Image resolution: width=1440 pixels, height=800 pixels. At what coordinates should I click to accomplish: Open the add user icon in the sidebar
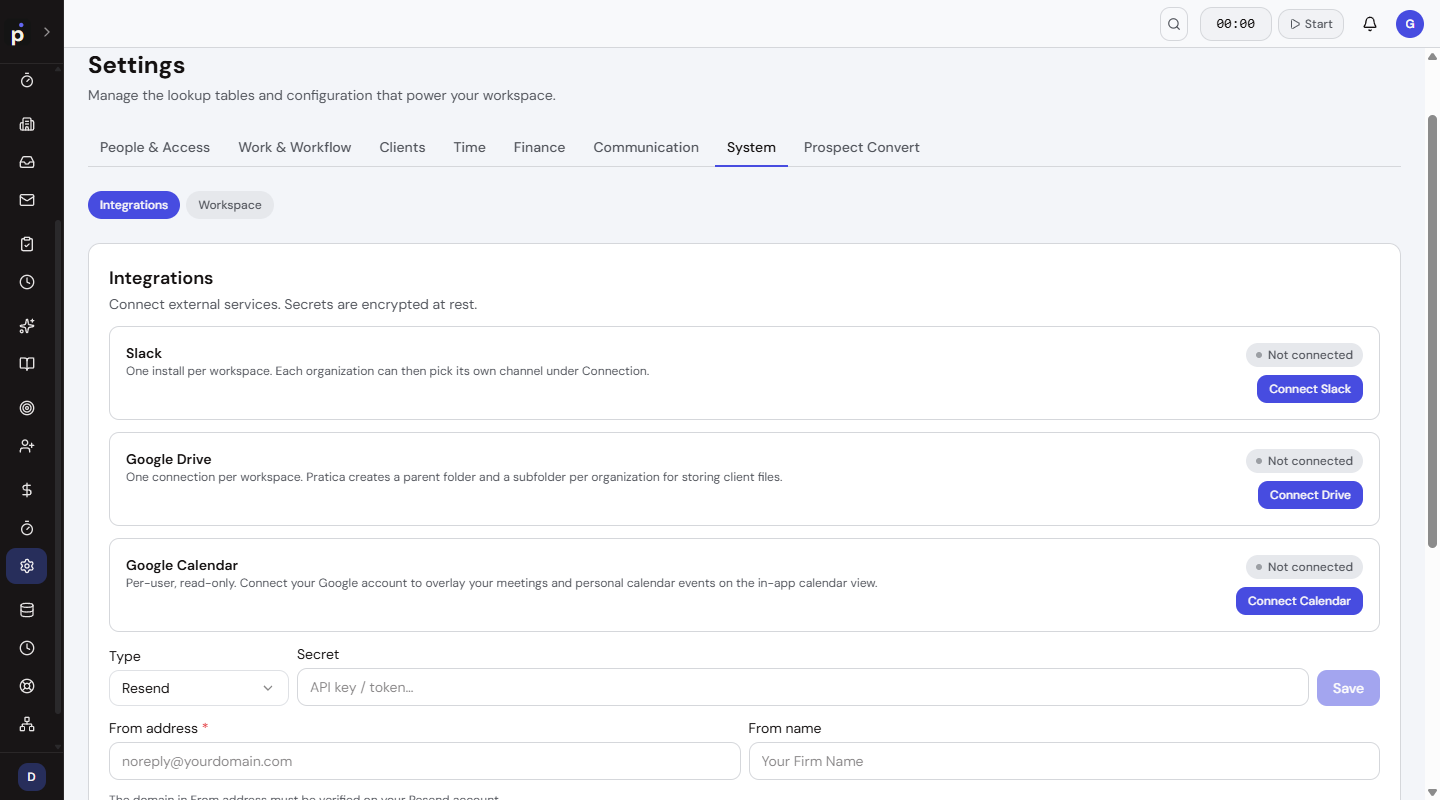point(27,446)
